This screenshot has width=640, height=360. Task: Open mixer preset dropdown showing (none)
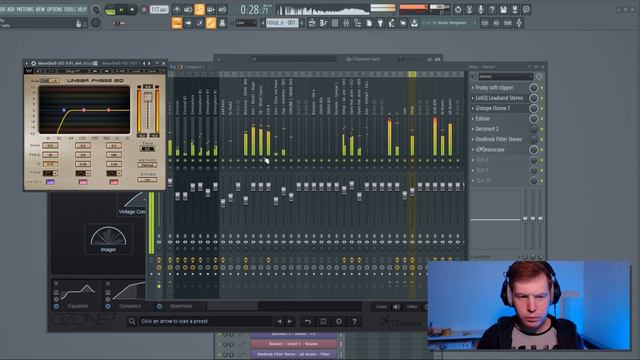coord(505,77)
